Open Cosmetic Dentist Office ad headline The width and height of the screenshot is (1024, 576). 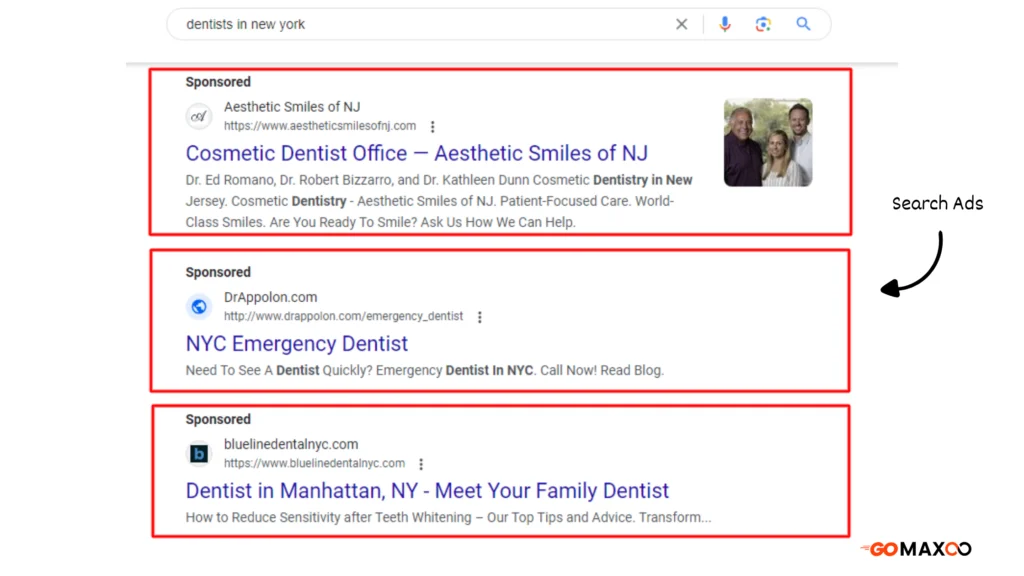(417, 153)
